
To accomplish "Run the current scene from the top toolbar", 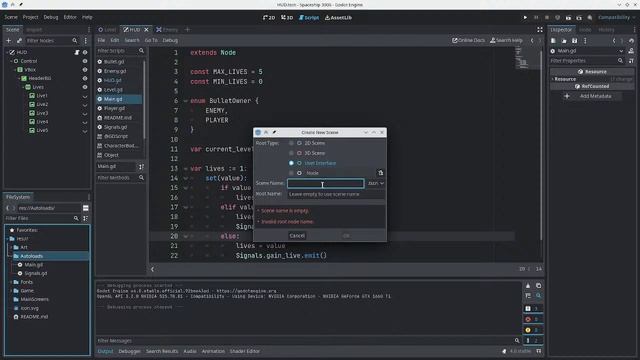I will tap(568, 18).
